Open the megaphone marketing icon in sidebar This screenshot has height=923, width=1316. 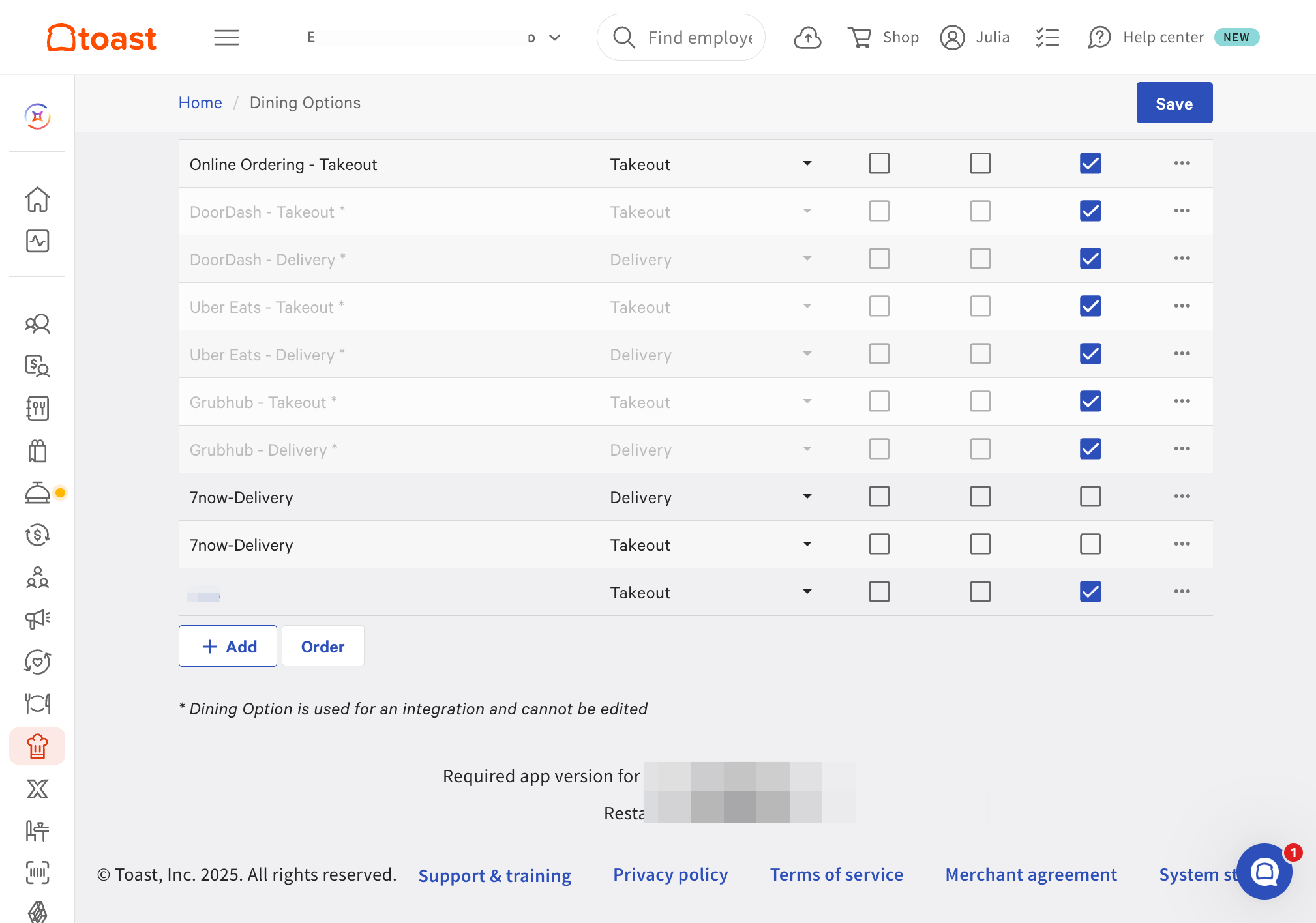point(37,619)
